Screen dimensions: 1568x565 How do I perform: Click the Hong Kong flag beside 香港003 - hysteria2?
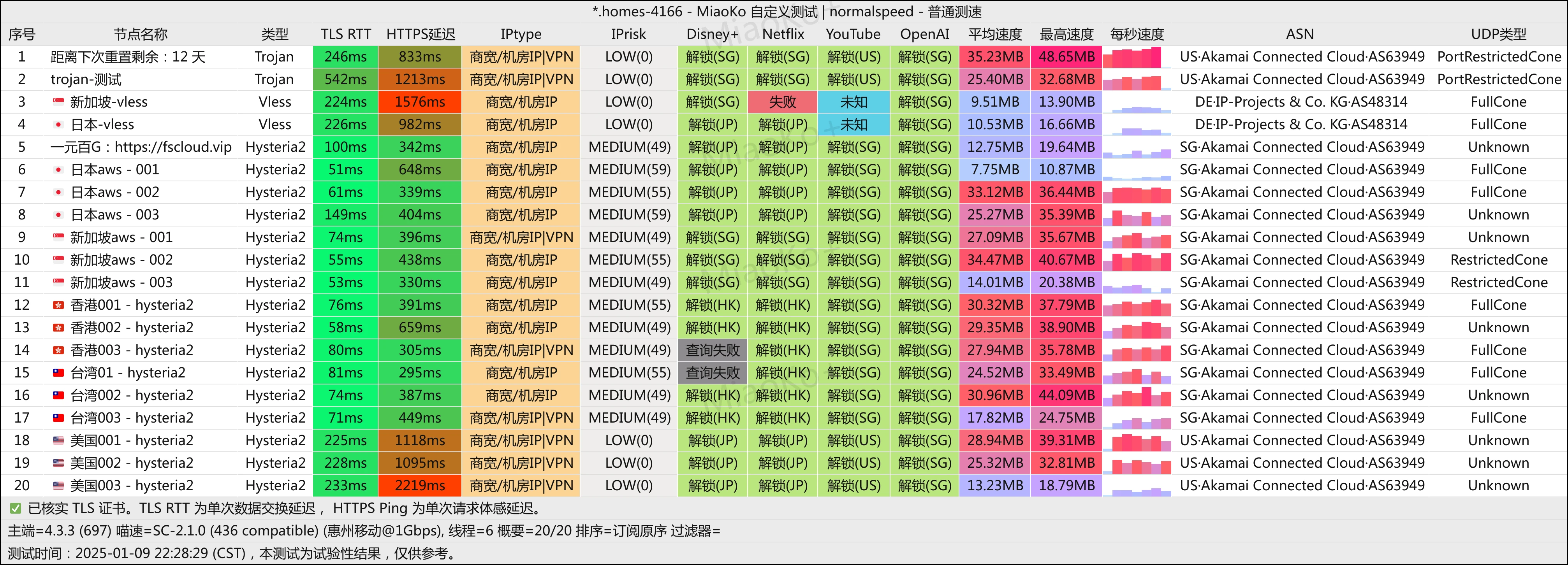click(x=58, y=350)
